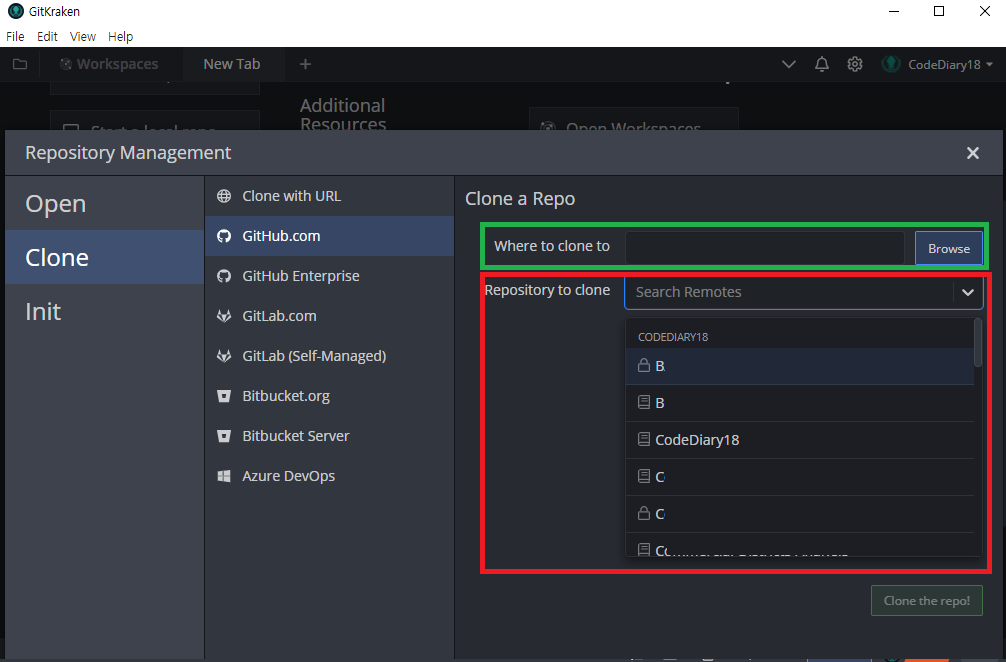Select the Open section
This screenshot has height=662, width=1006.
(105, 203)
